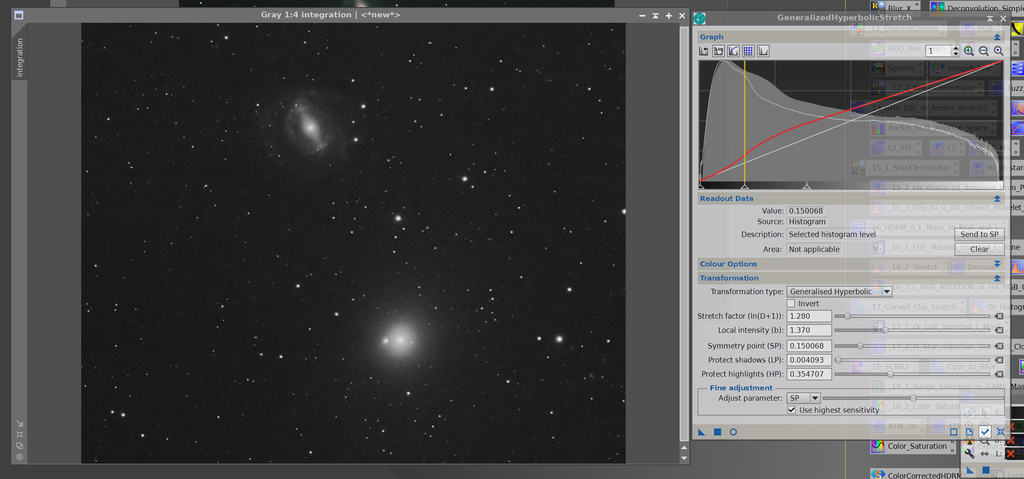
Task: Click the image window title bar icon
Action: coord(18,15)
